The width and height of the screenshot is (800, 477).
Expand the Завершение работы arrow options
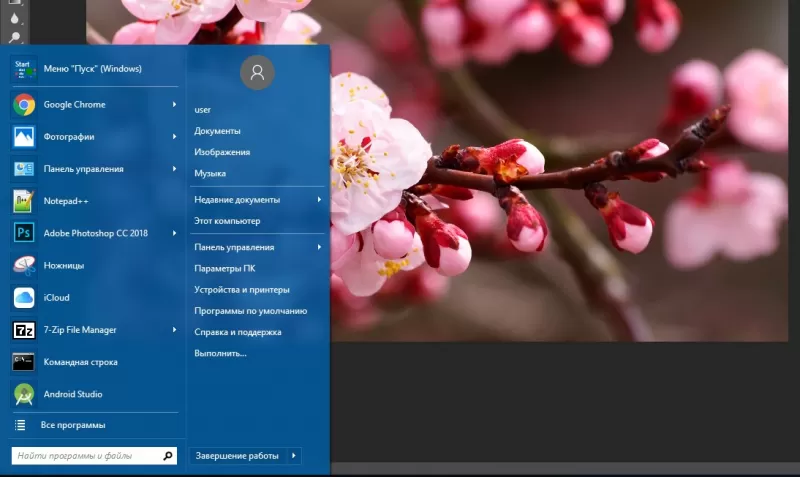[294, 456]
